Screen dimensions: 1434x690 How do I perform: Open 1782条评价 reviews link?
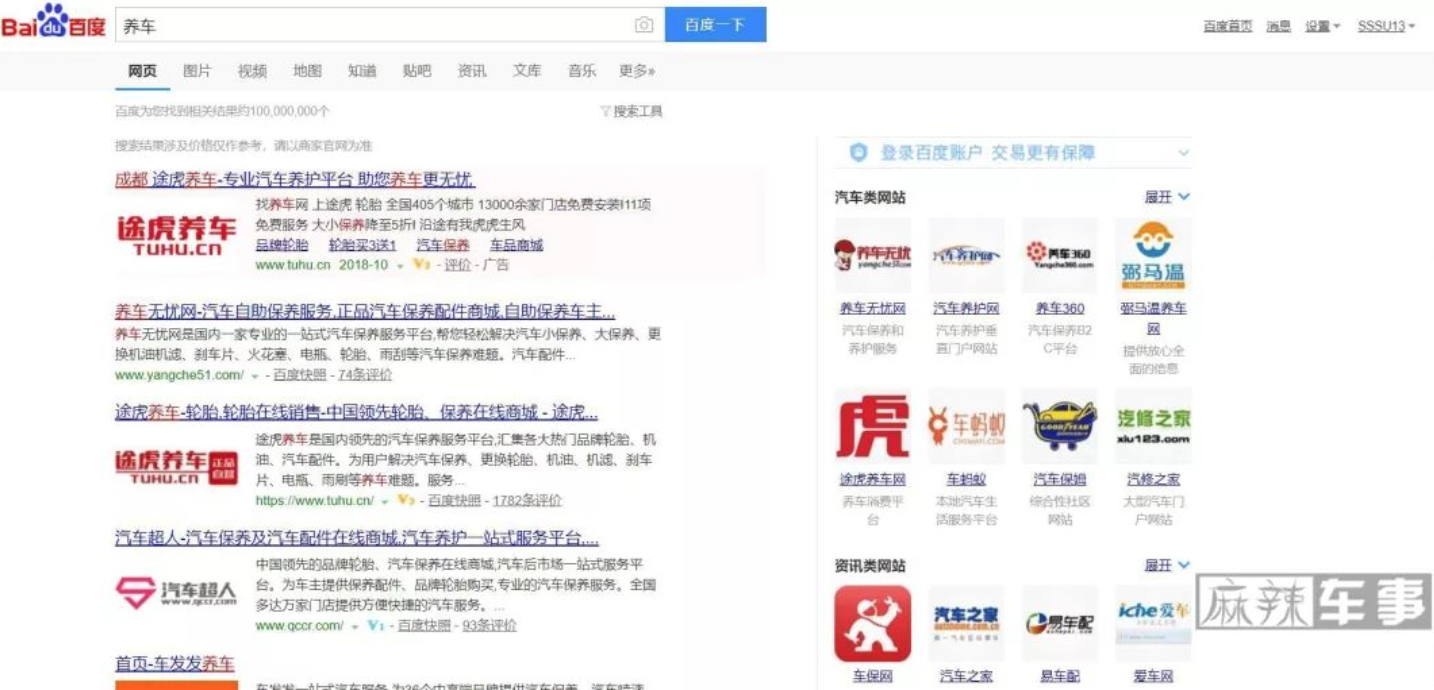(527, 500)
